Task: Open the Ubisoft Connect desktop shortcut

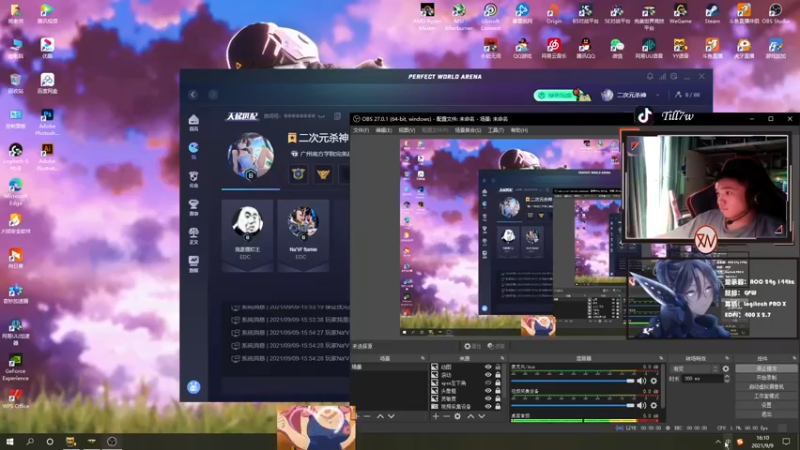Action: pos(490,17)
